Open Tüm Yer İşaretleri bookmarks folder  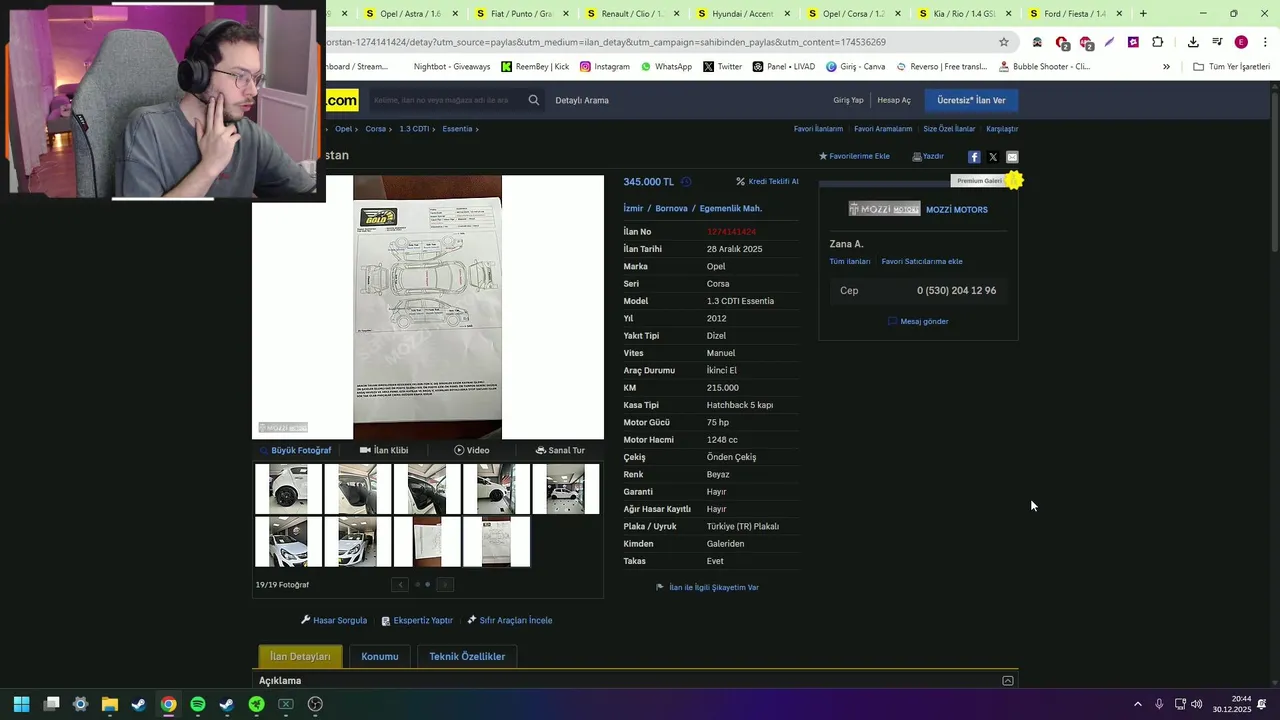coord(1231,66)
